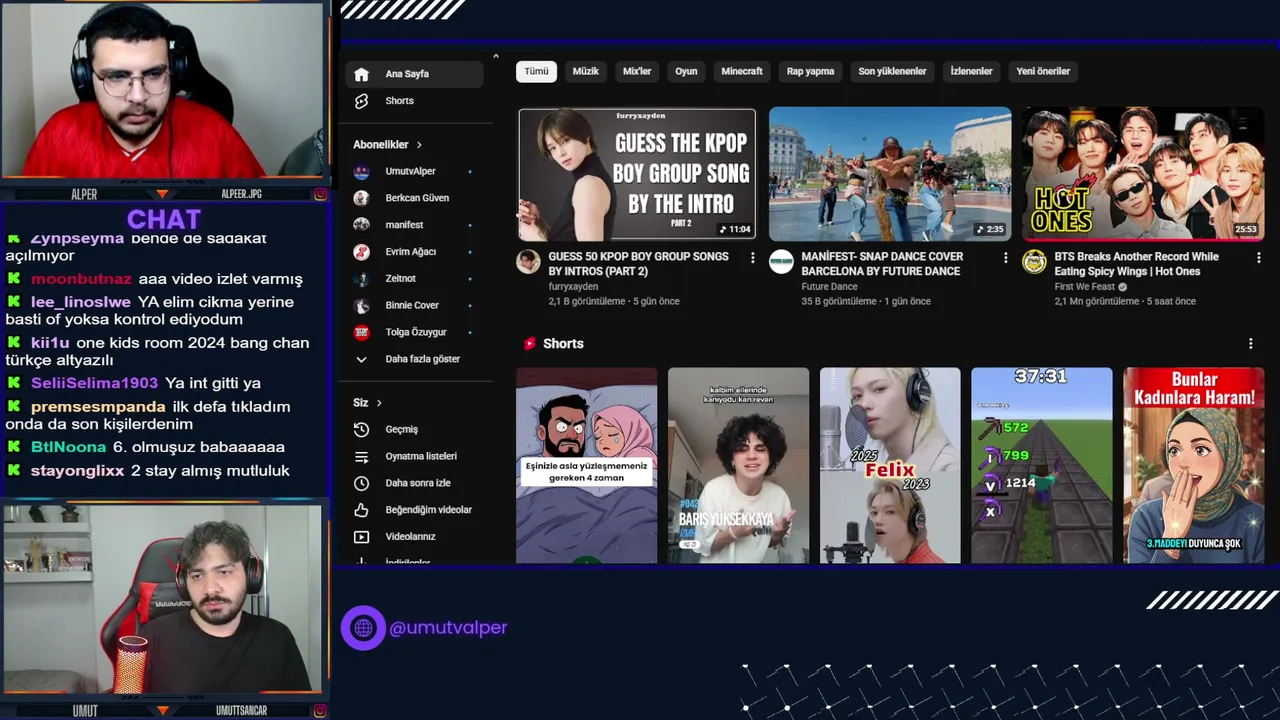
Task: Open MANİFEST SNAP DANCE COVER title link
Action: [882, 264]
